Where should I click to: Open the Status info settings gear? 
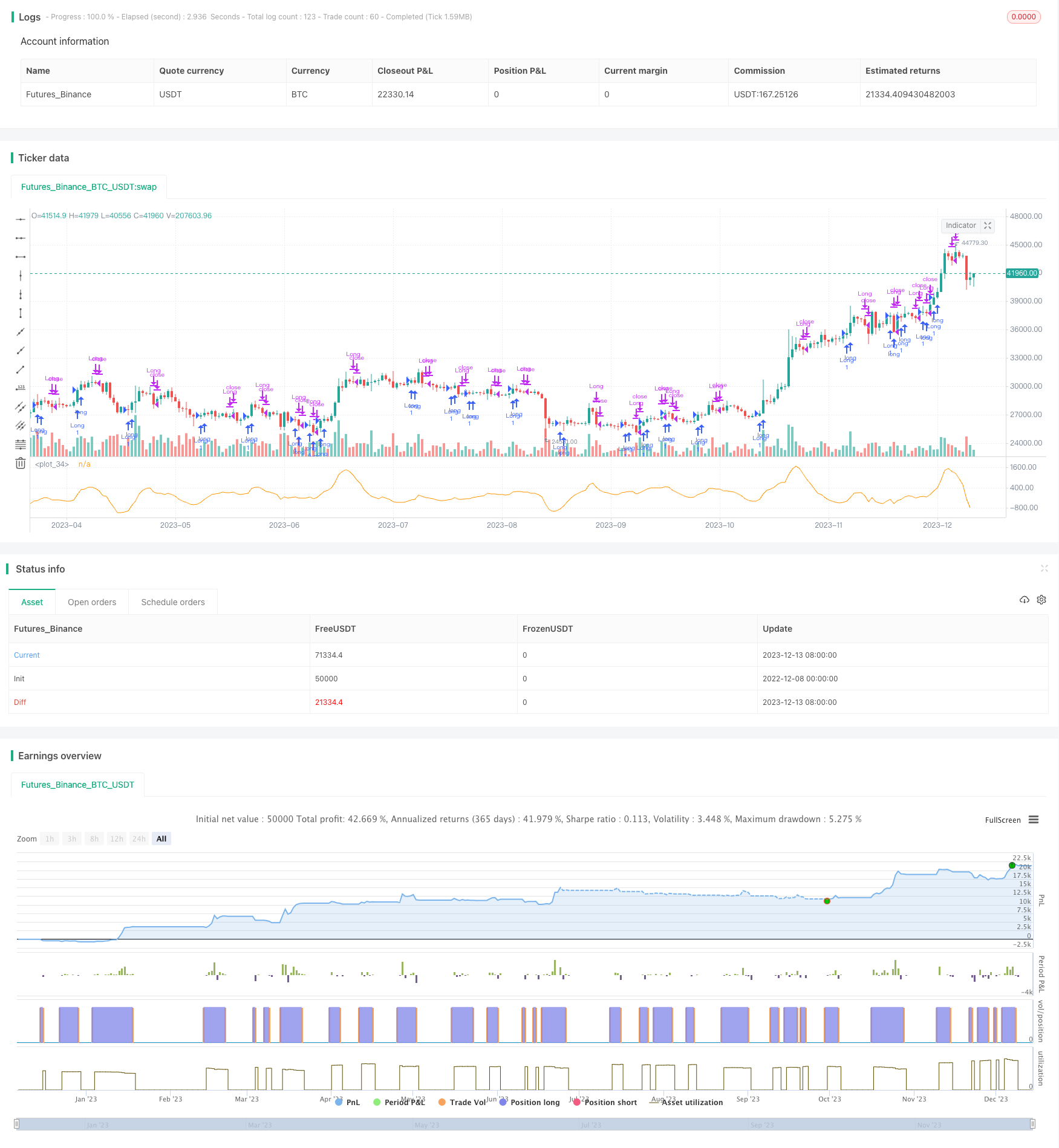(1041, 600)
